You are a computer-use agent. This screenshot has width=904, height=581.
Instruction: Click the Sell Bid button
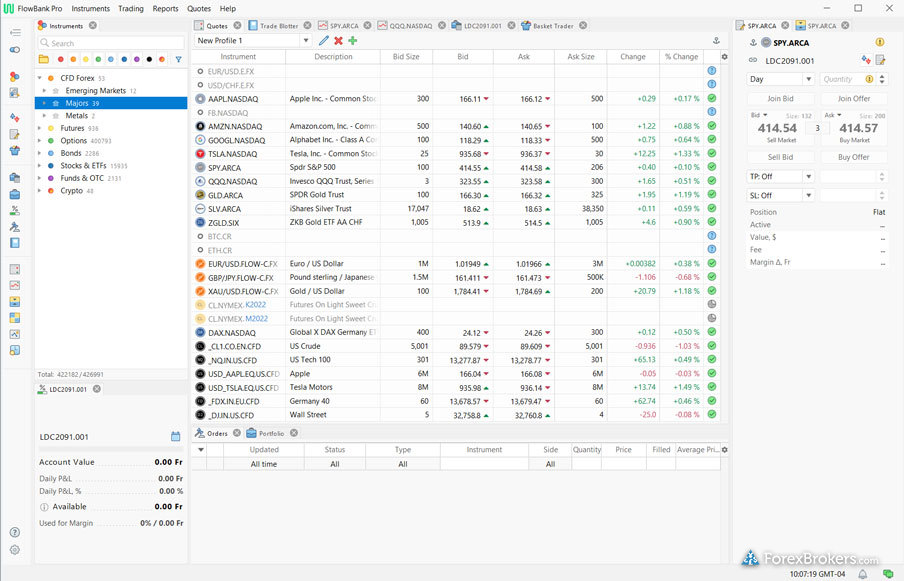(780, 157)
